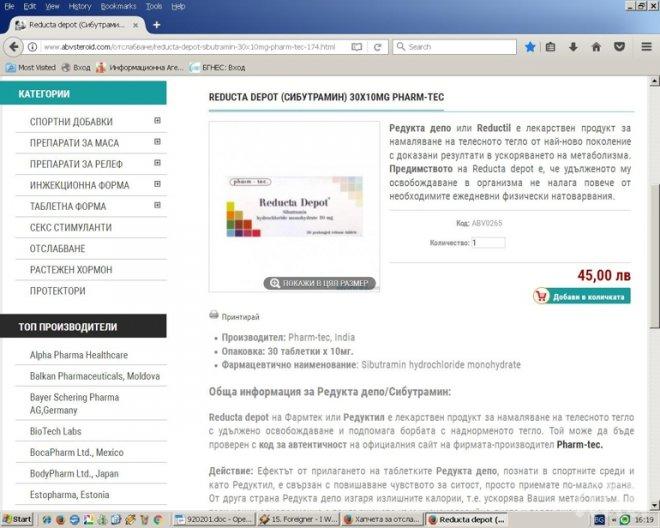Open the РАСТЕЖЕН ХОРМОН category link
The width and height of the screenshot is (660, 528).
pyautogui.click(x=71, y=270)
